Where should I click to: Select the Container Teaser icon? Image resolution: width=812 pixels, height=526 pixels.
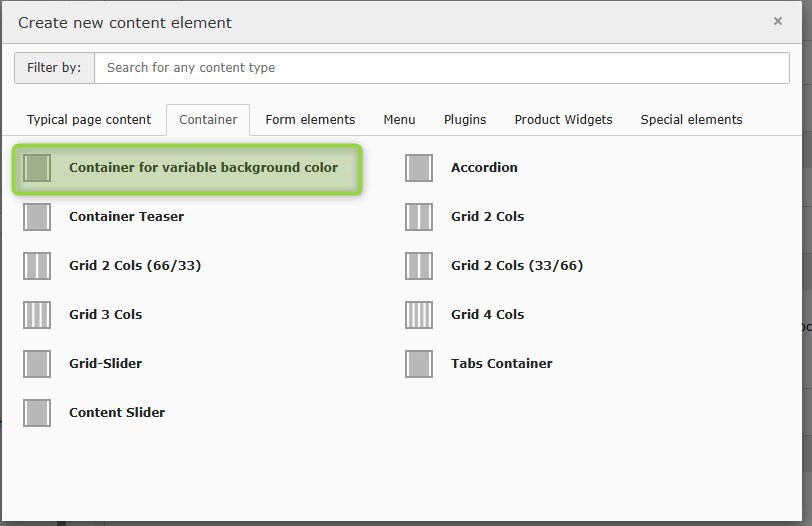click(x=37, y=217)
